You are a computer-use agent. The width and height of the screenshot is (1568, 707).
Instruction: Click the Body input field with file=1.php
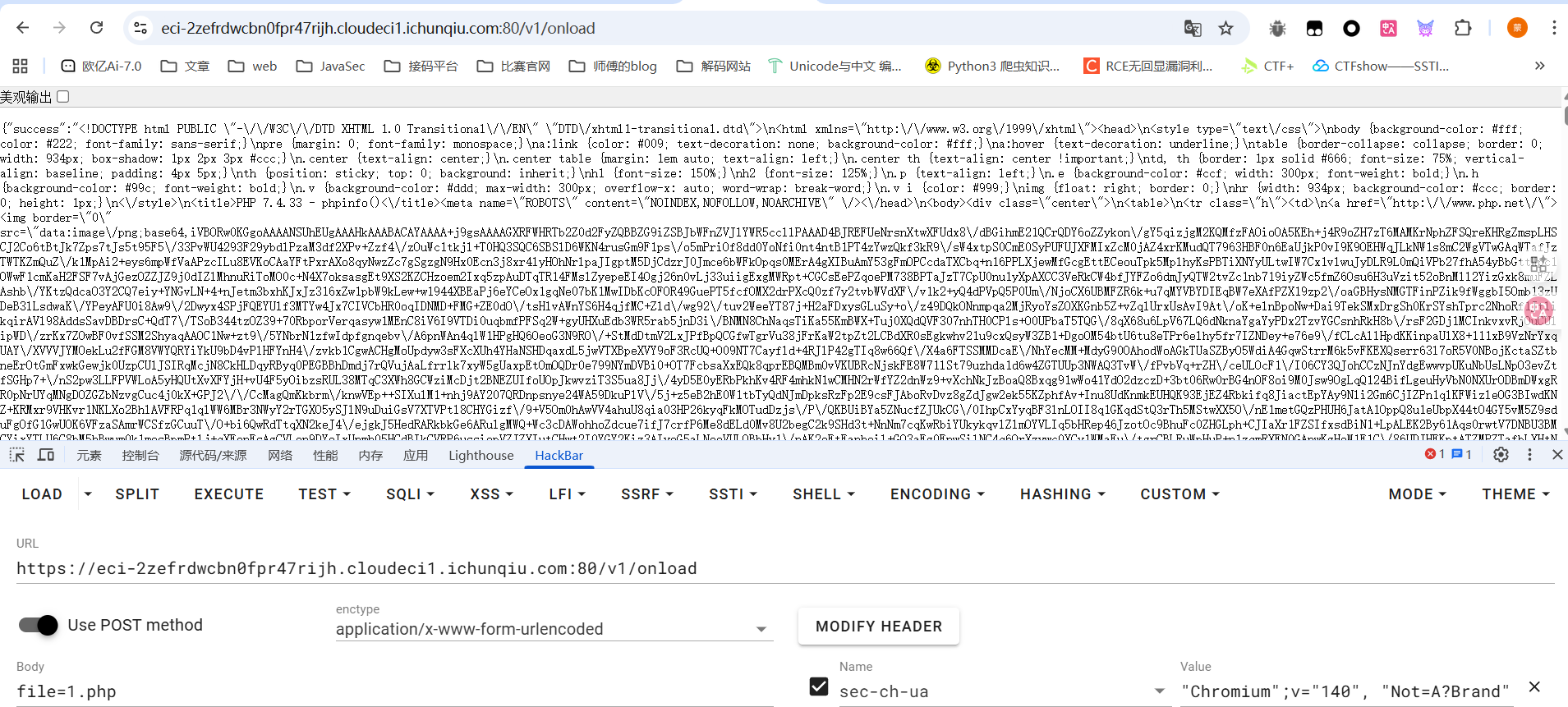click(394, 691)
